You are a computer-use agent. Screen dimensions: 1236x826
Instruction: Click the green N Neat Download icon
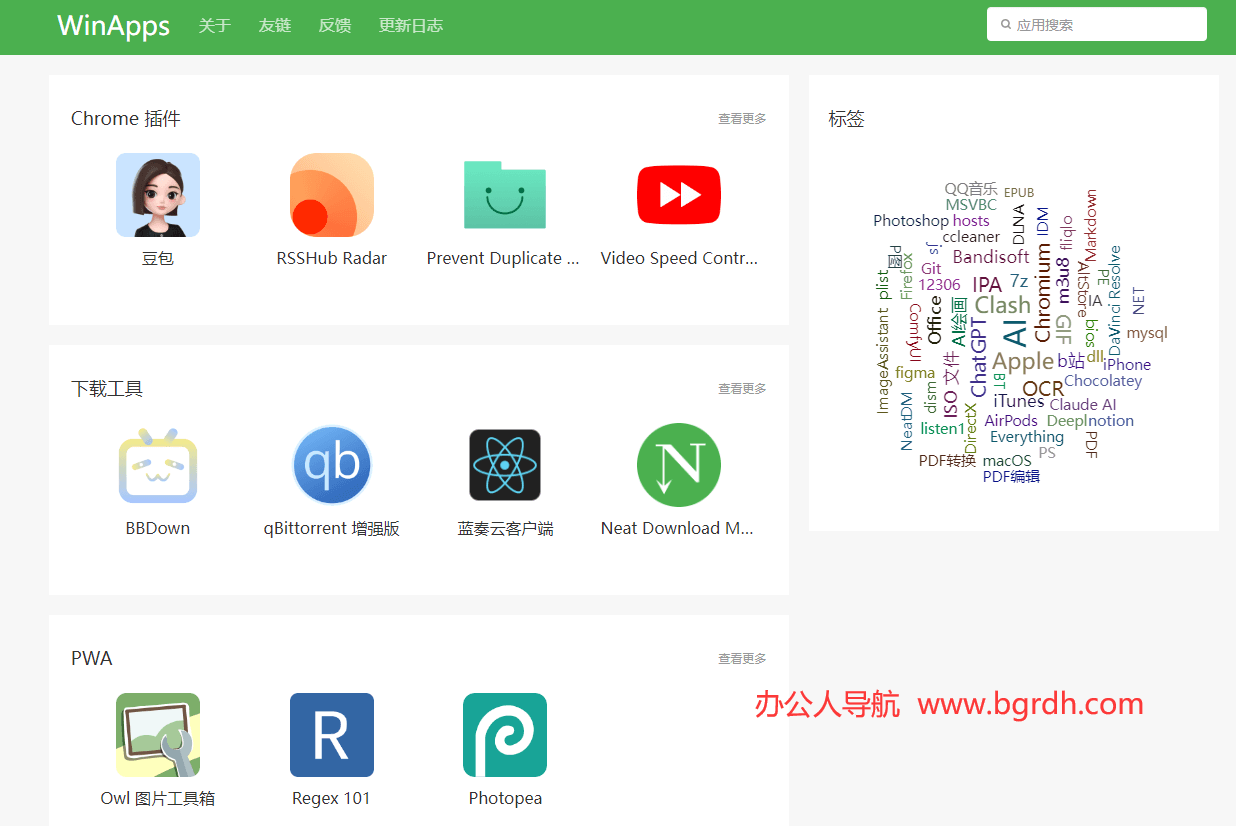(x=679, y=465)
